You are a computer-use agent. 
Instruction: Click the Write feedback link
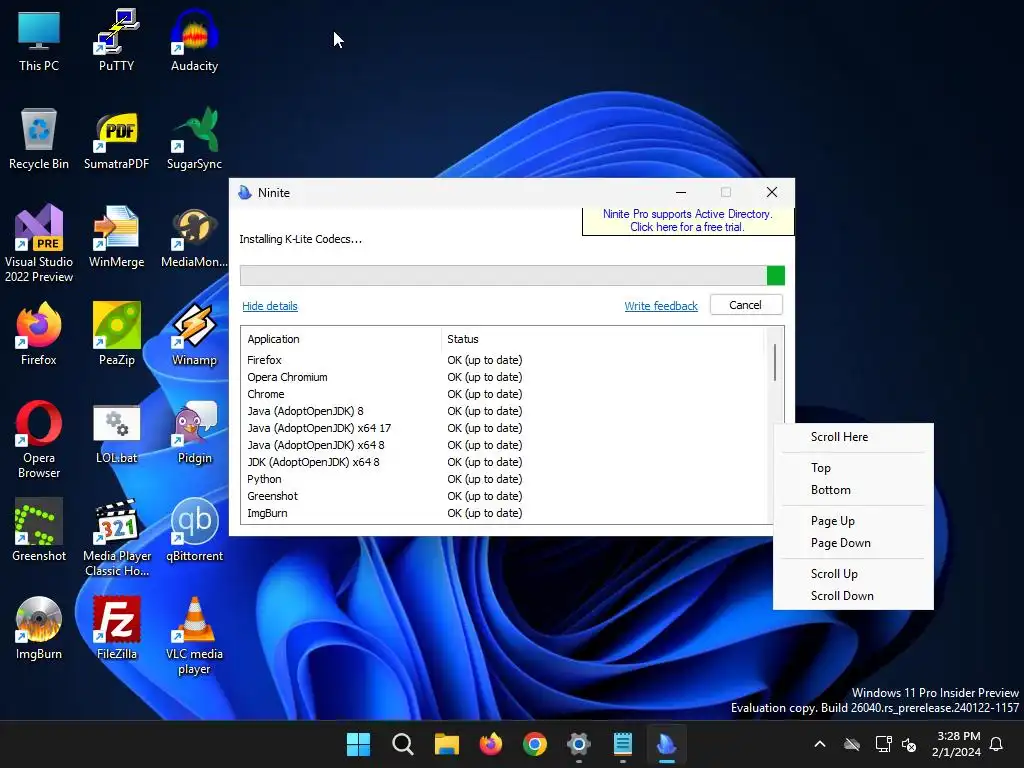click(x=661, y=306)
